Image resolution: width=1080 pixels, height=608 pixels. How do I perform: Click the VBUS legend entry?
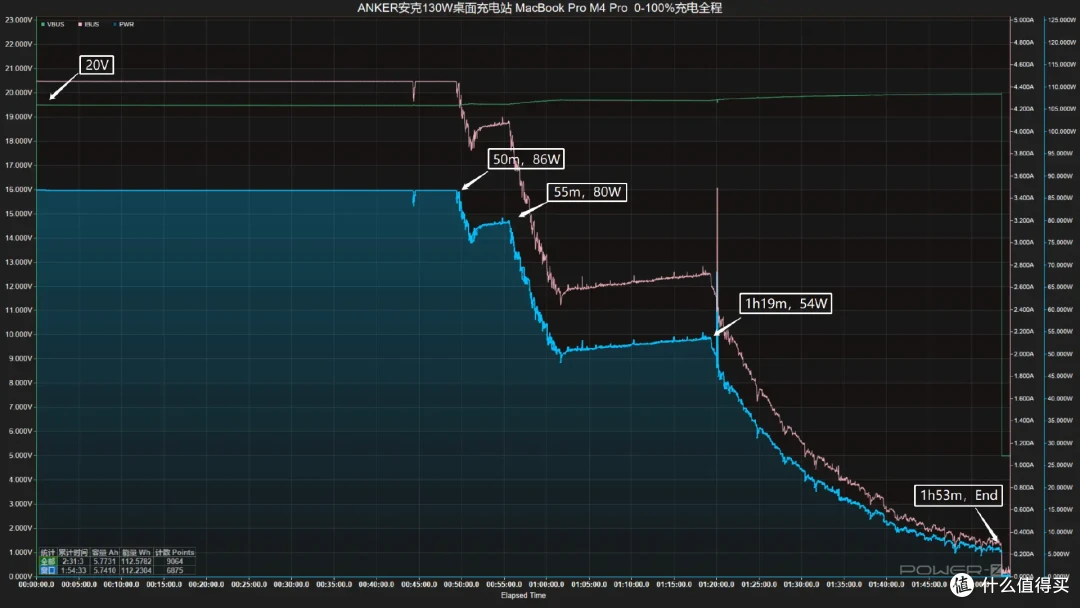point(53,24)
